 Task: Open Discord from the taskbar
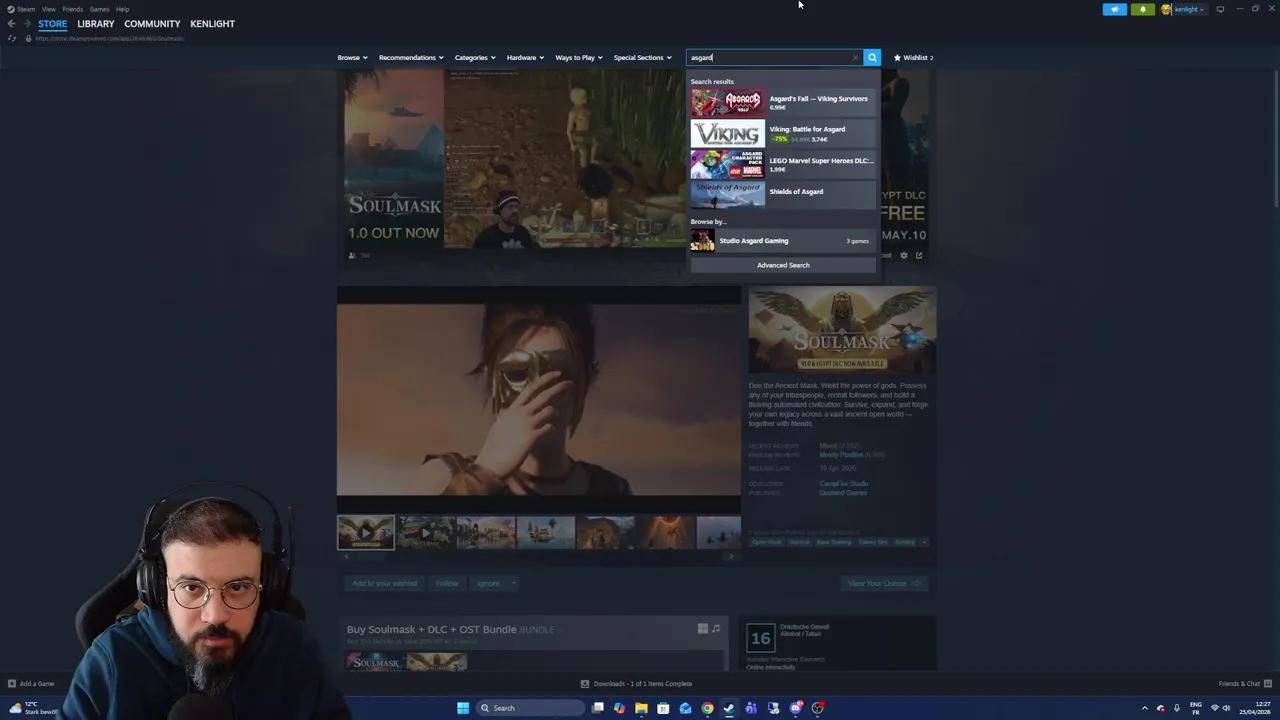click(795, 708)
